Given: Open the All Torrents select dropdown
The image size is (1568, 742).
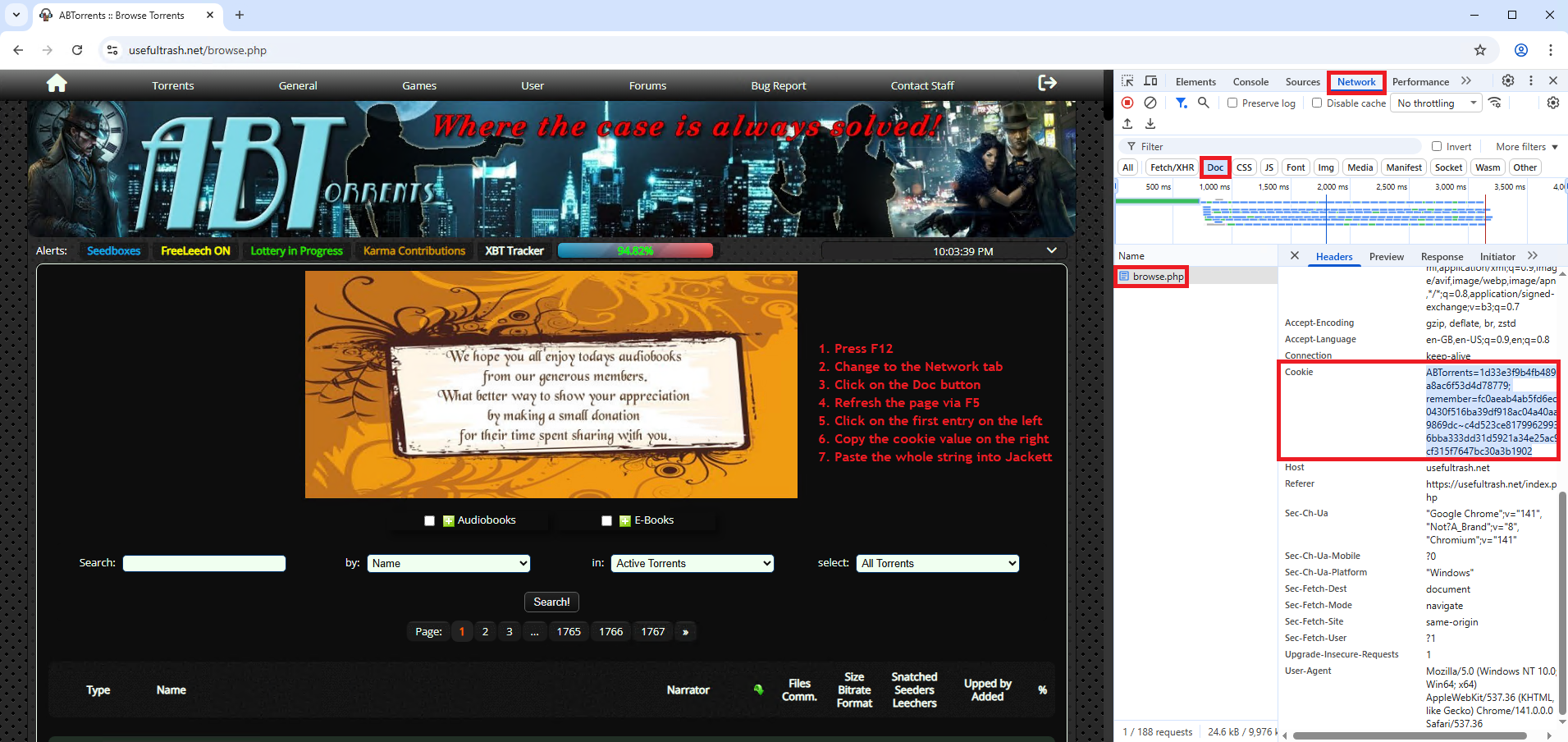Looking at the screenshot, I should [x=938, y=563].
